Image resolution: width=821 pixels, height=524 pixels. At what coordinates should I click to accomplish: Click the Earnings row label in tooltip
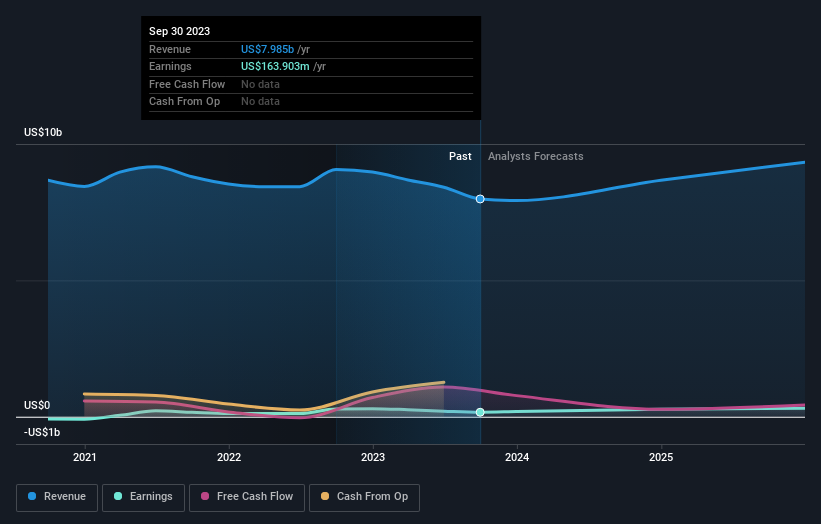(x=170, y=66)
